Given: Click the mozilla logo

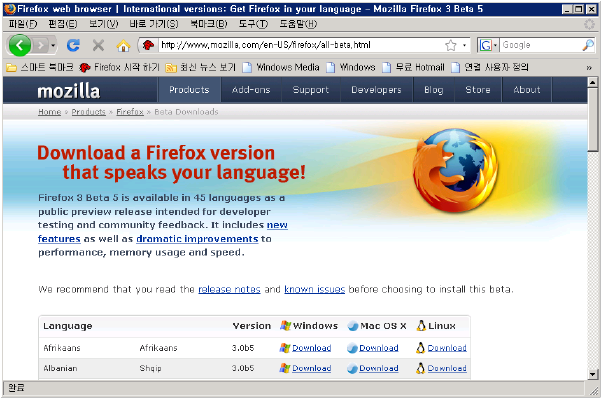Looking at the screenshot, I should click(x=69, y=91).
